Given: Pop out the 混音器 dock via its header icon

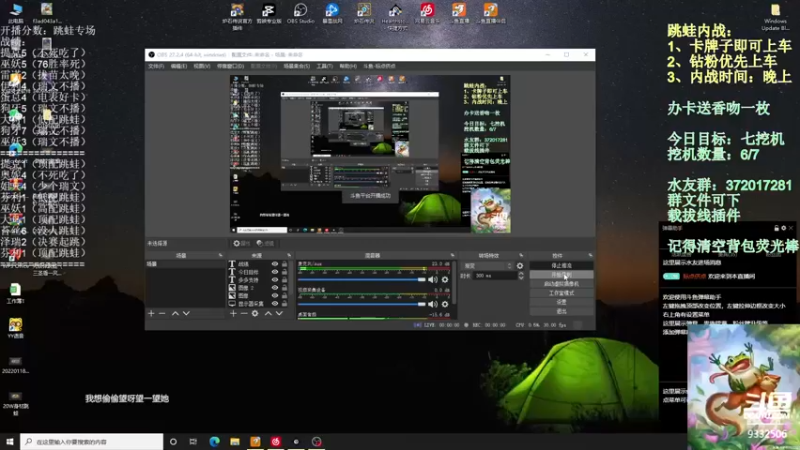Looking at the screenshot, I should coord(452,255).
